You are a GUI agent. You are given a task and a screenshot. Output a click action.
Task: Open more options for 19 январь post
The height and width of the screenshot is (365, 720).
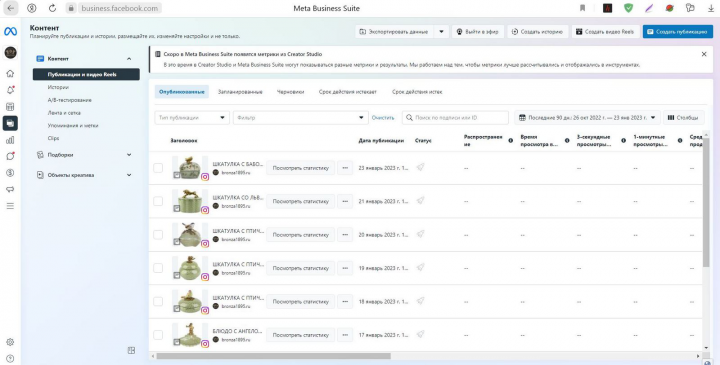pos(345,268)
